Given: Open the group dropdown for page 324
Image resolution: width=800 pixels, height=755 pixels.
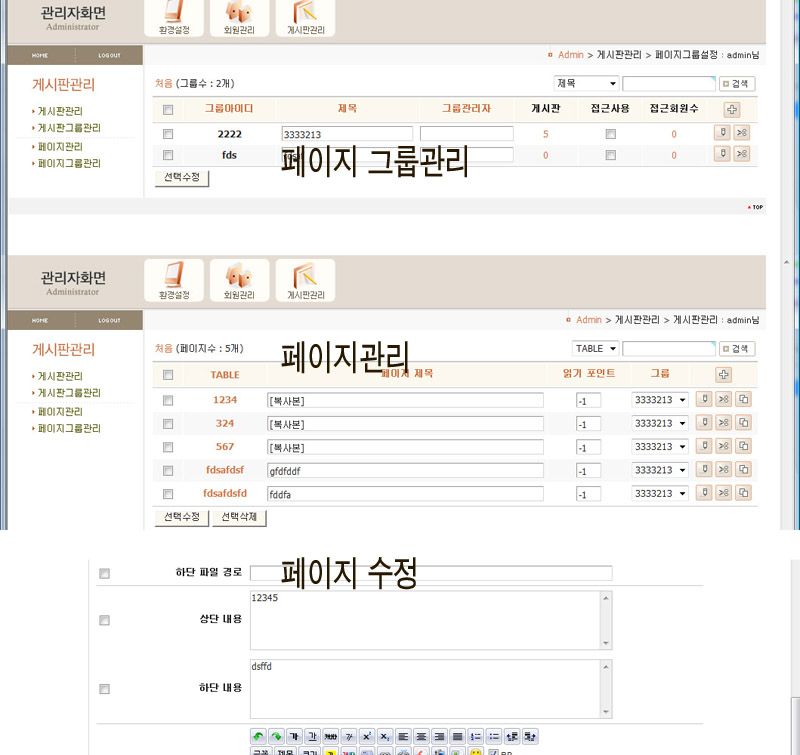Looking at the screenshot, I should coord(660,423).
